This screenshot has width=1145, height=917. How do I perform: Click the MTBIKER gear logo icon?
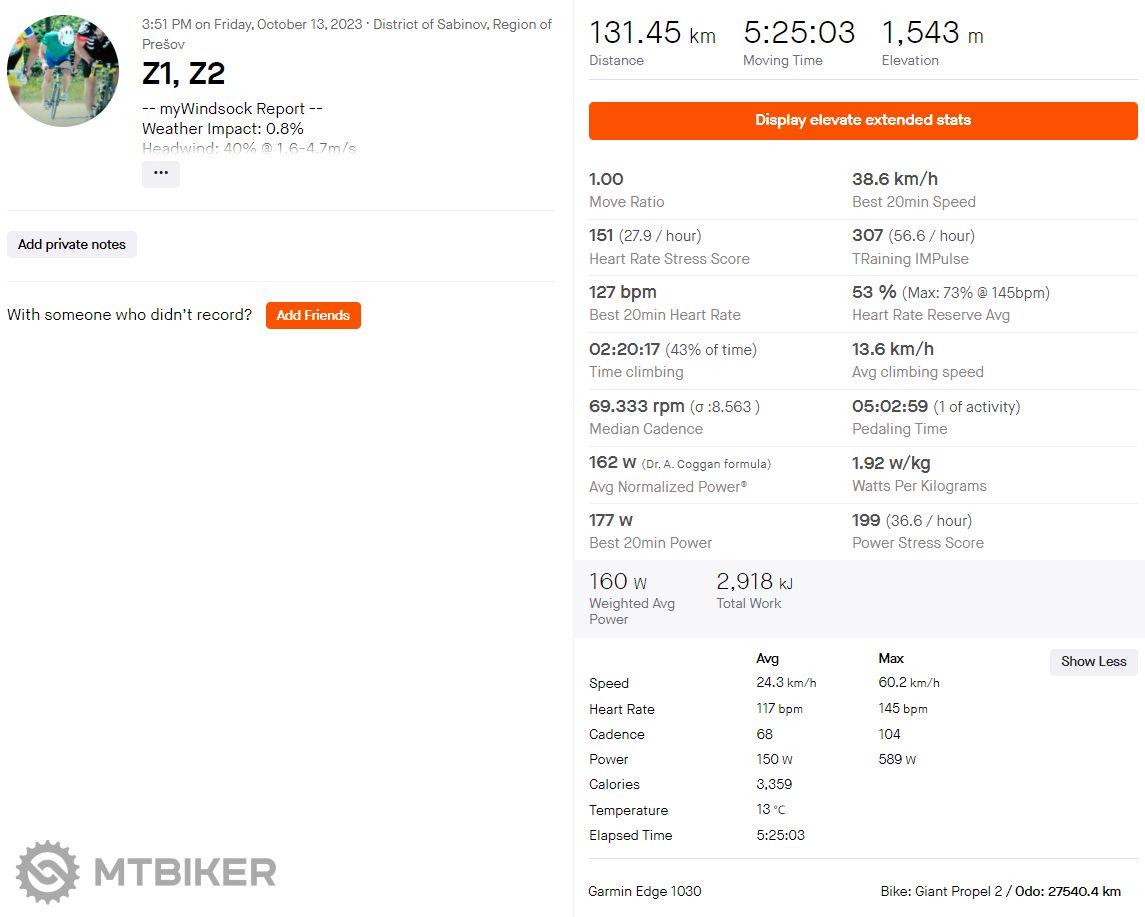[x=47, y=872]
